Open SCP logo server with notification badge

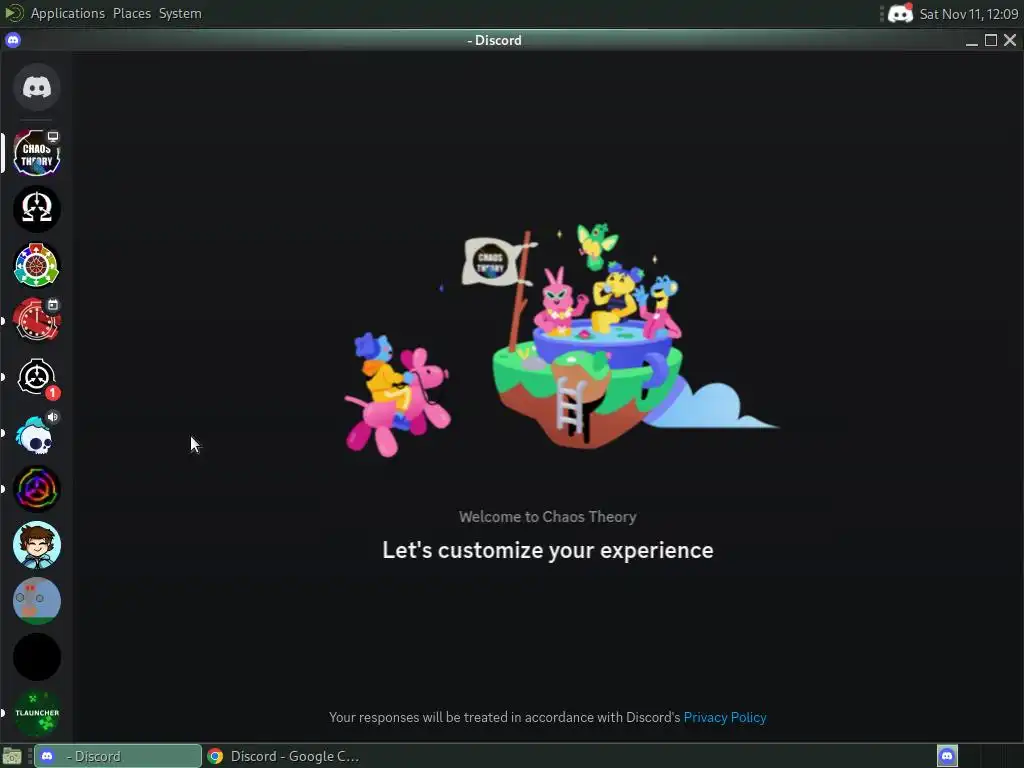[x=37, y=377]
